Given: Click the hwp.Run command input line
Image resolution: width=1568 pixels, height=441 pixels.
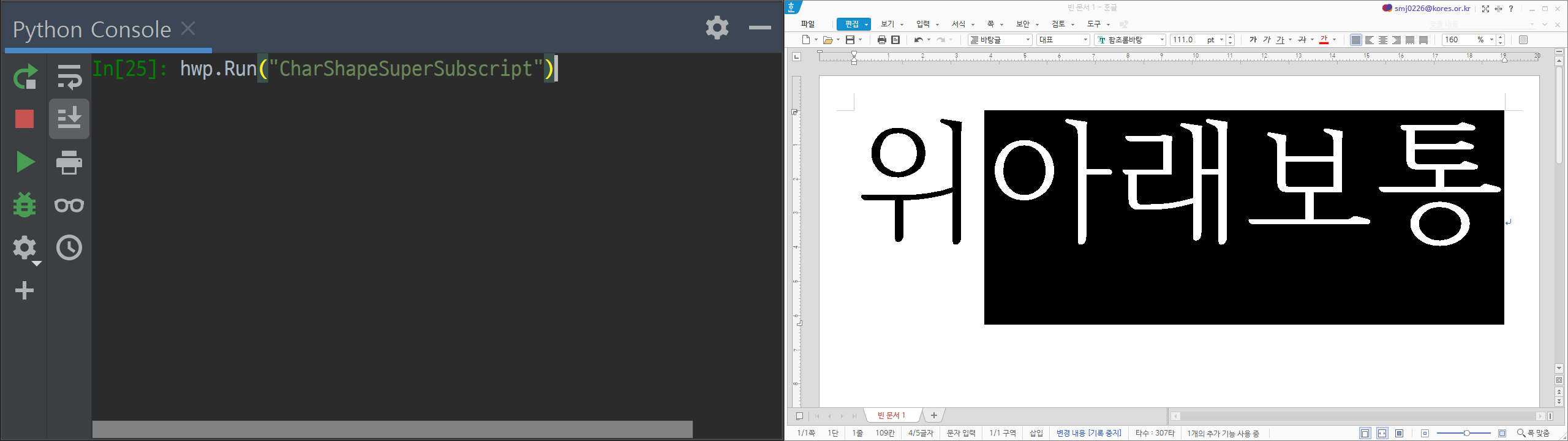Looking at the screenshot, I should 367,69.
